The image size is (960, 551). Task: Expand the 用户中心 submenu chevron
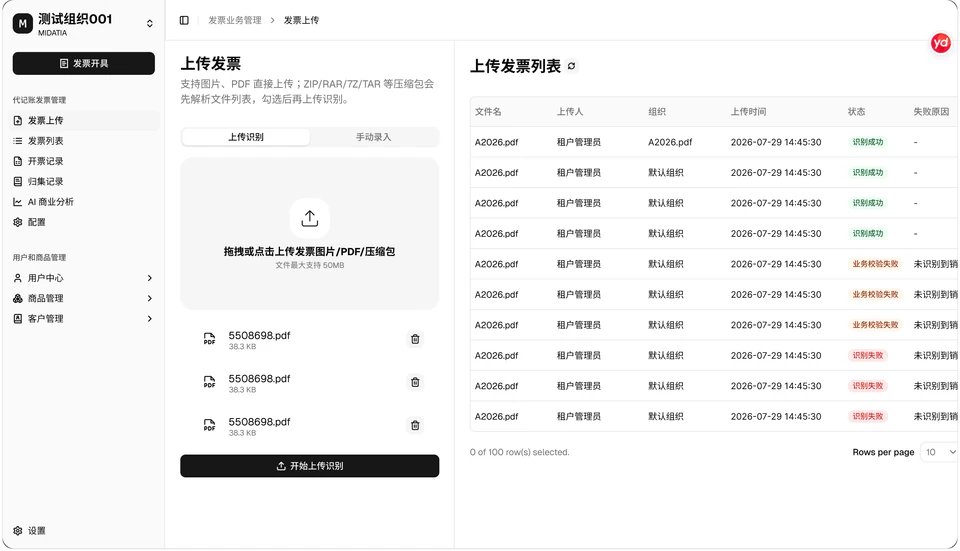click(149, 278)
